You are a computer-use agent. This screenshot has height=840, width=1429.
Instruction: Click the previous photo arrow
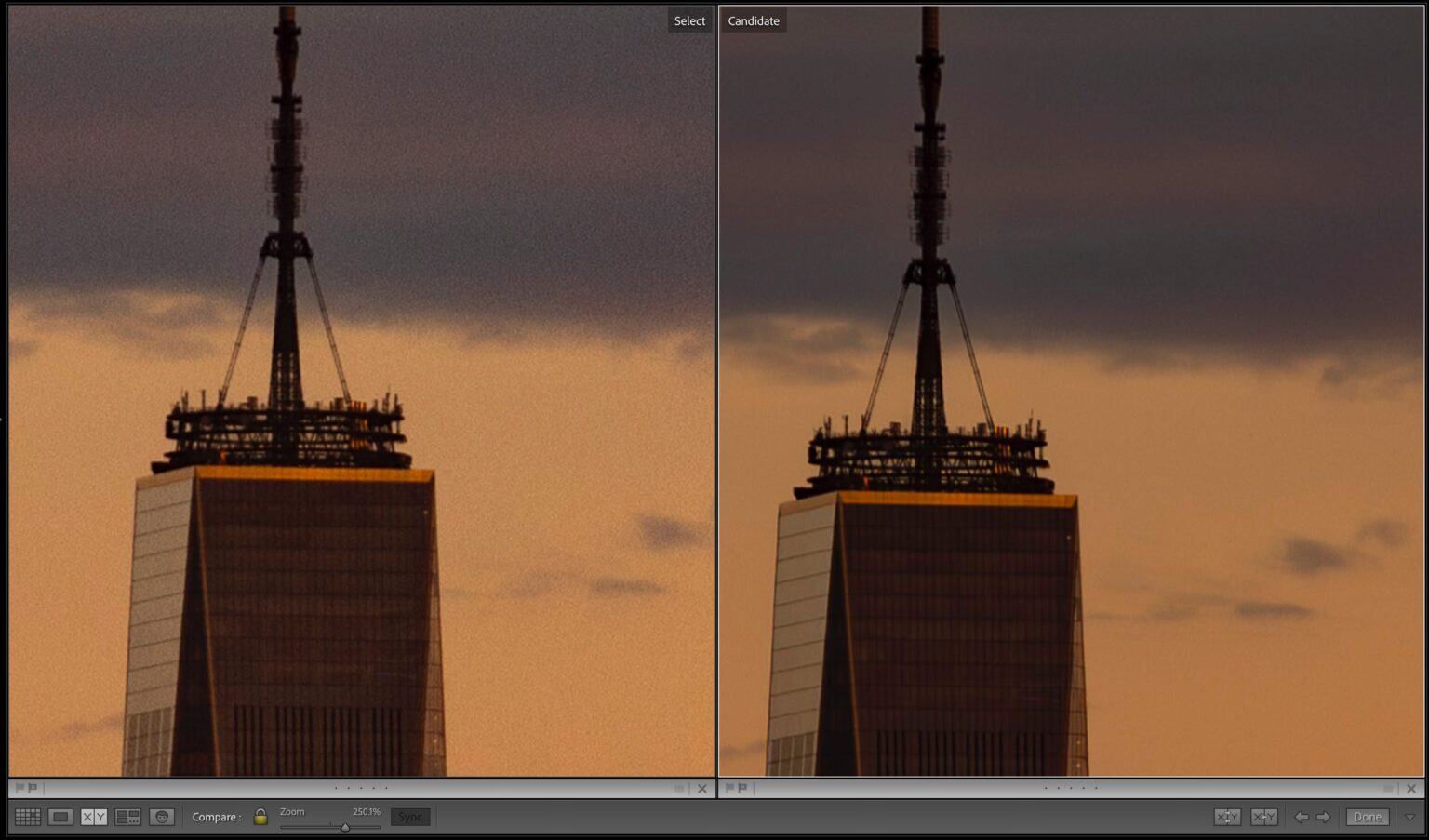click(1301, 816)
